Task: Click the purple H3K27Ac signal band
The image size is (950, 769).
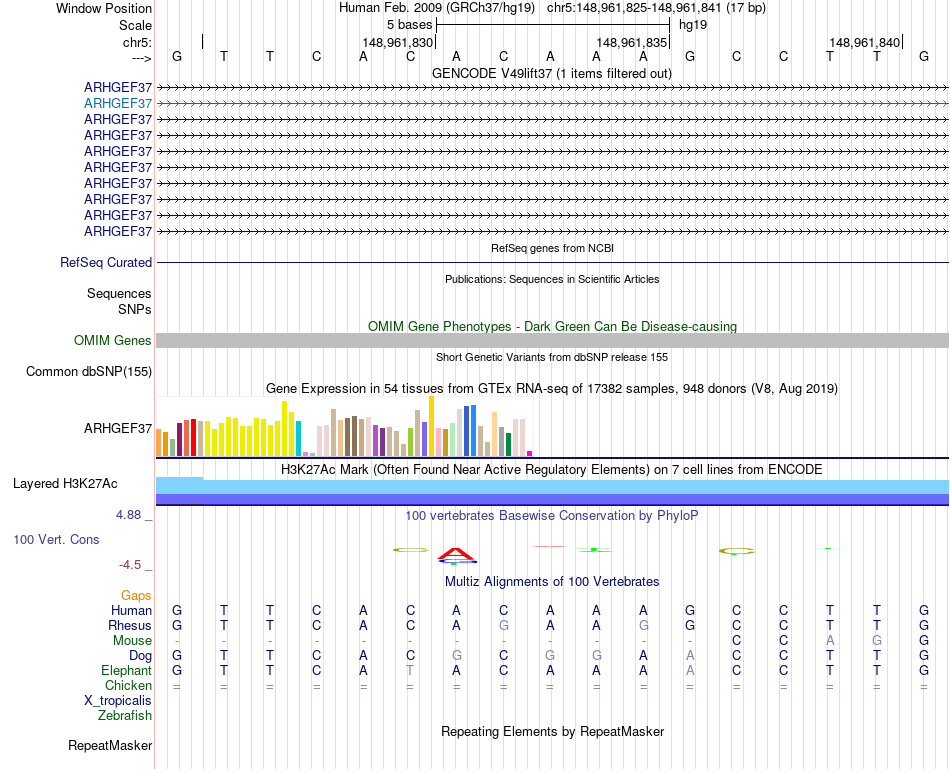Action: point(552,499)
